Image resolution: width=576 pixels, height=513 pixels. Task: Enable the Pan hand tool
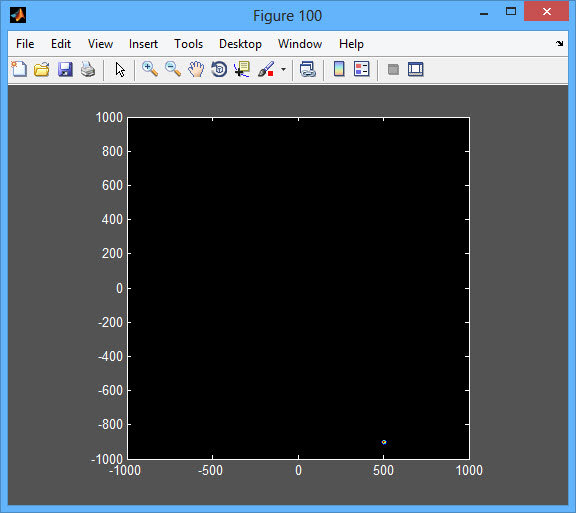pyautogui.click(x=196, y=69)
